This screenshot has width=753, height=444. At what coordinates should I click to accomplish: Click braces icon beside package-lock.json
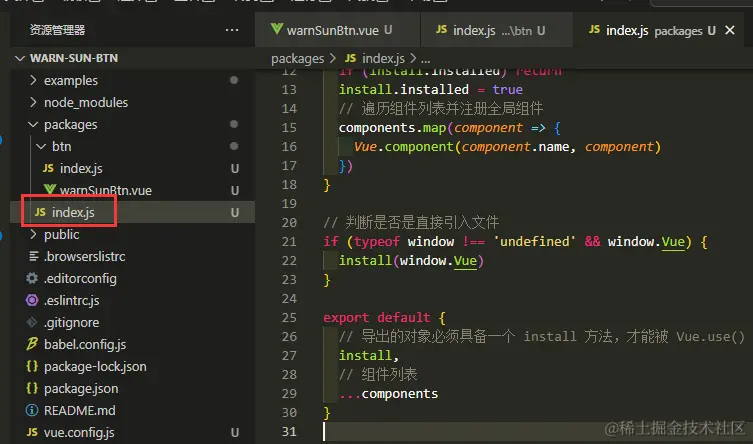coord(32,366)
